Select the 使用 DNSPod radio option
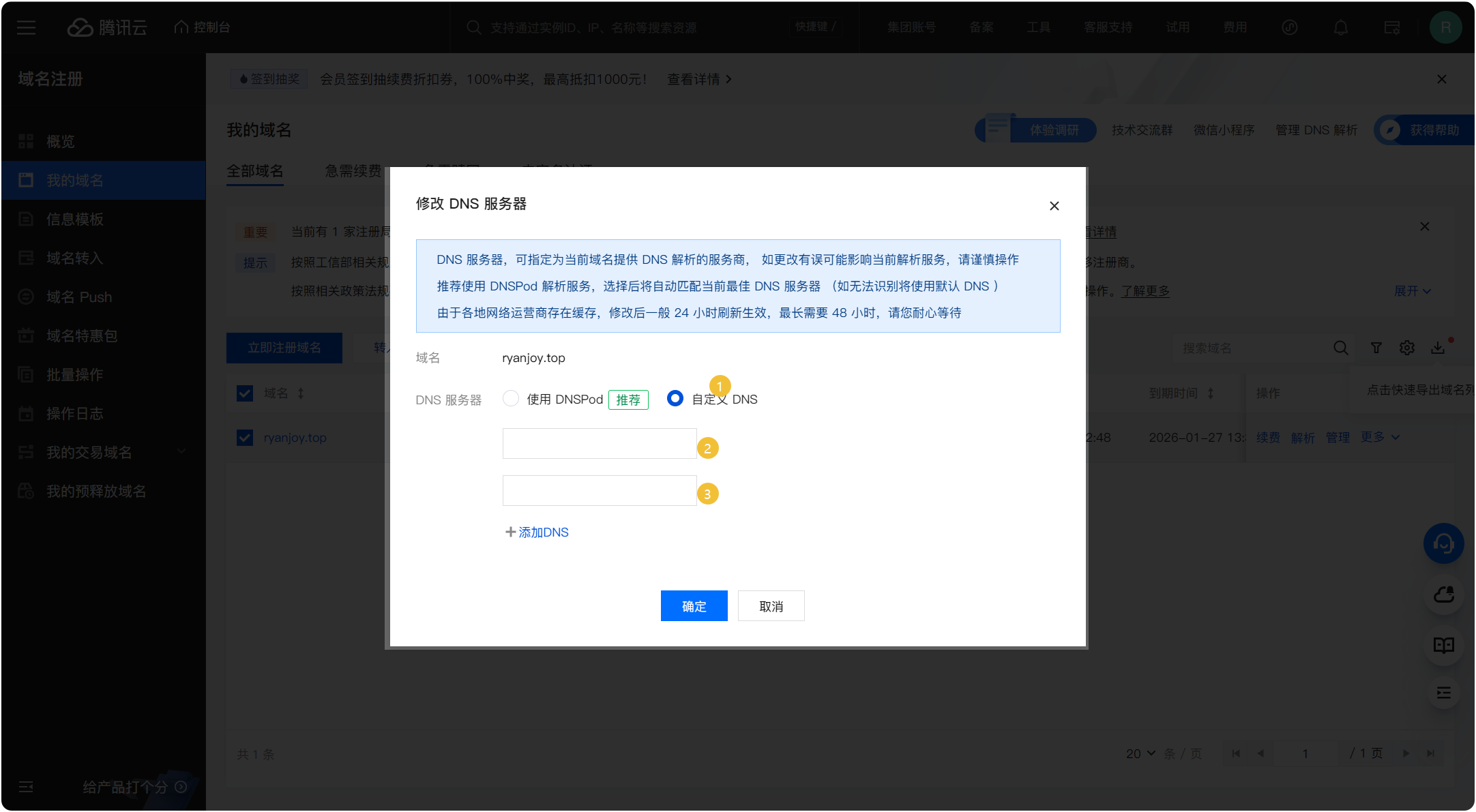 click(x=511, y=398)
